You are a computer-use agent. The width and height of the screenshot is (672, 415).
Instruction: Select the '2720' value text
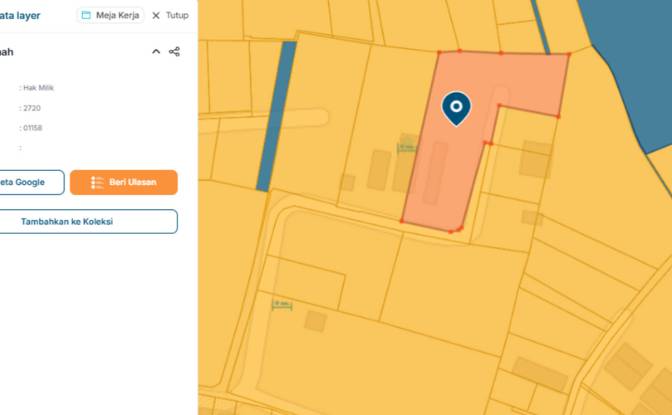(32, 108)
